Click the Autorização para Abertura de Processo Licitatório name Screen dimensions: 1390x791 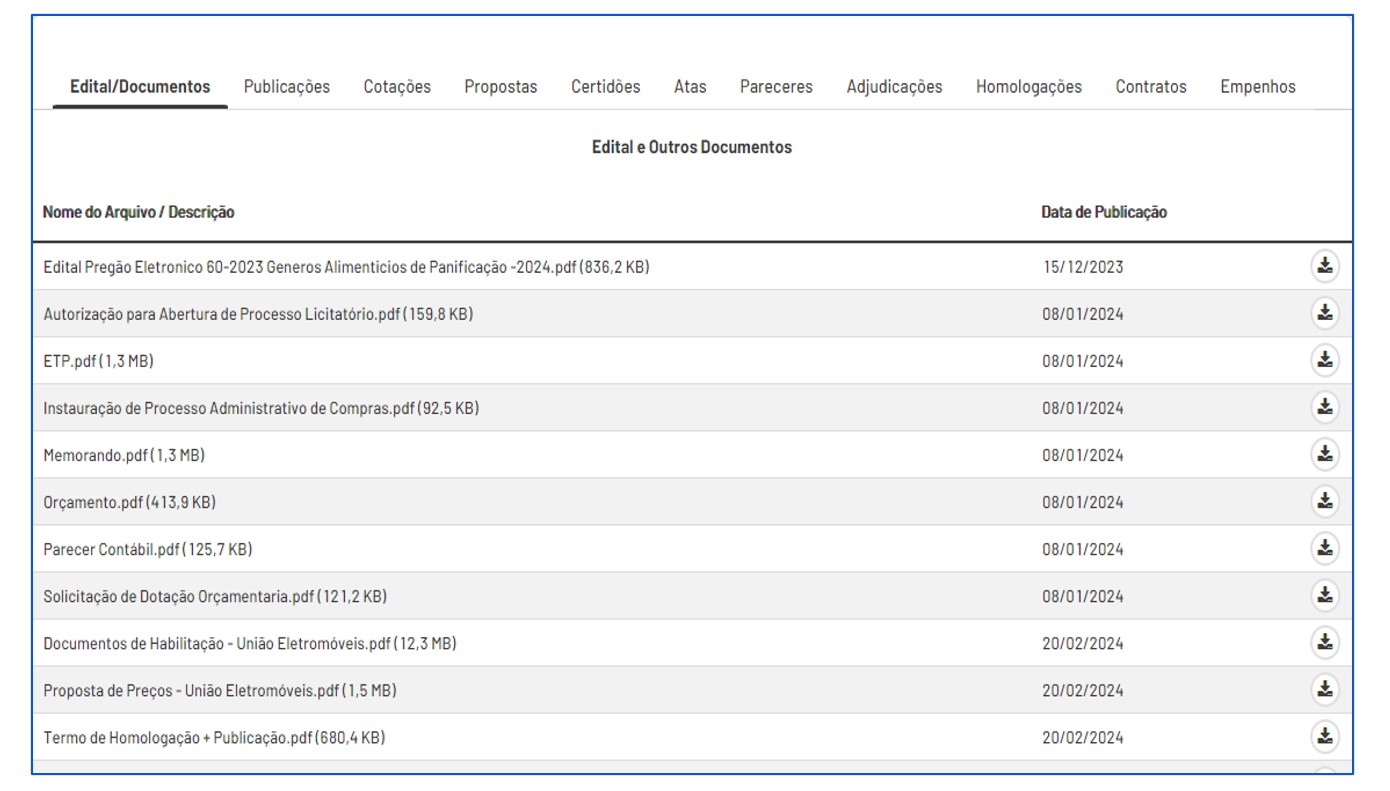pos(258,314)
